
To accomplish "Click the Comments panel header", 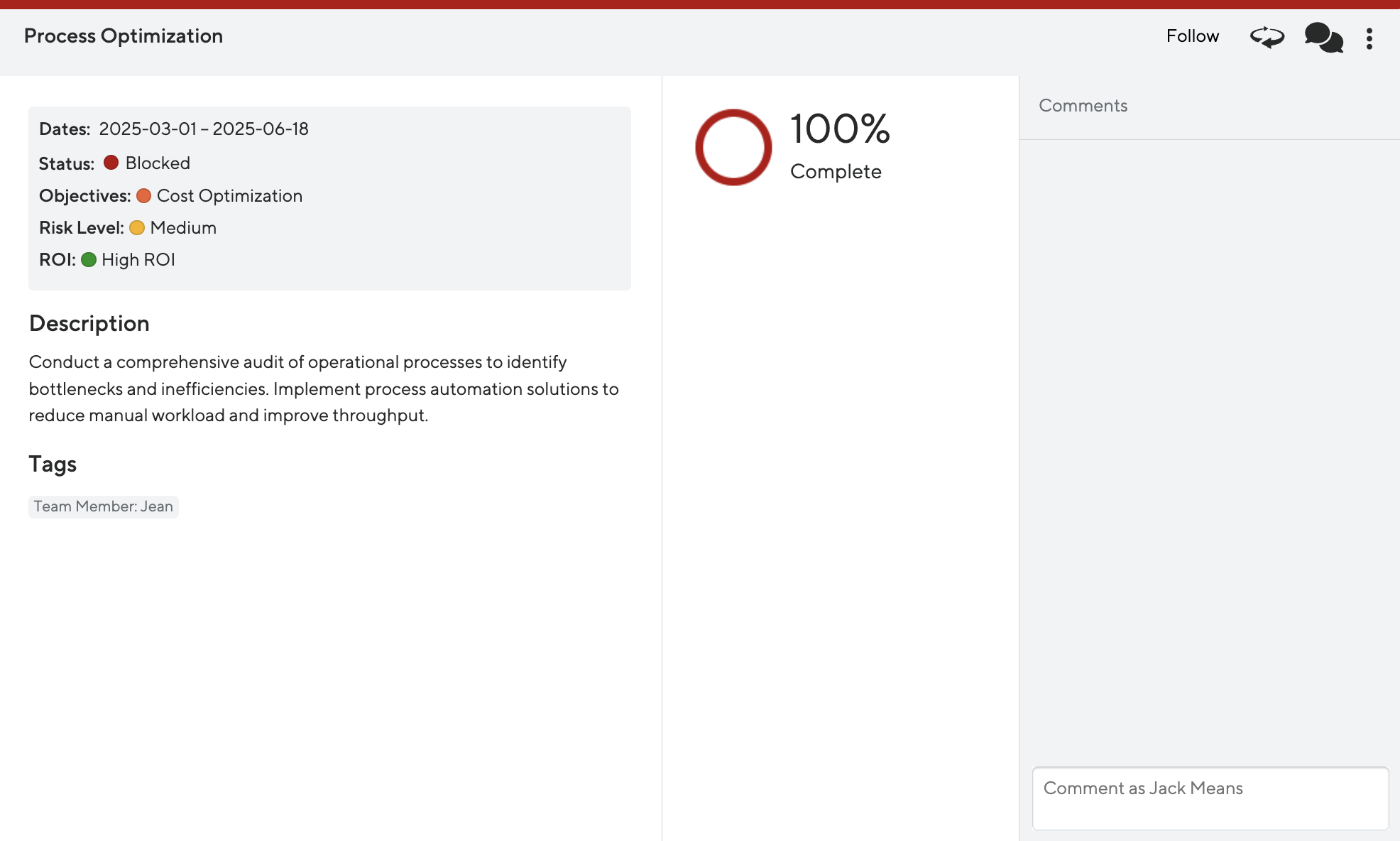I will [1083, 106].
